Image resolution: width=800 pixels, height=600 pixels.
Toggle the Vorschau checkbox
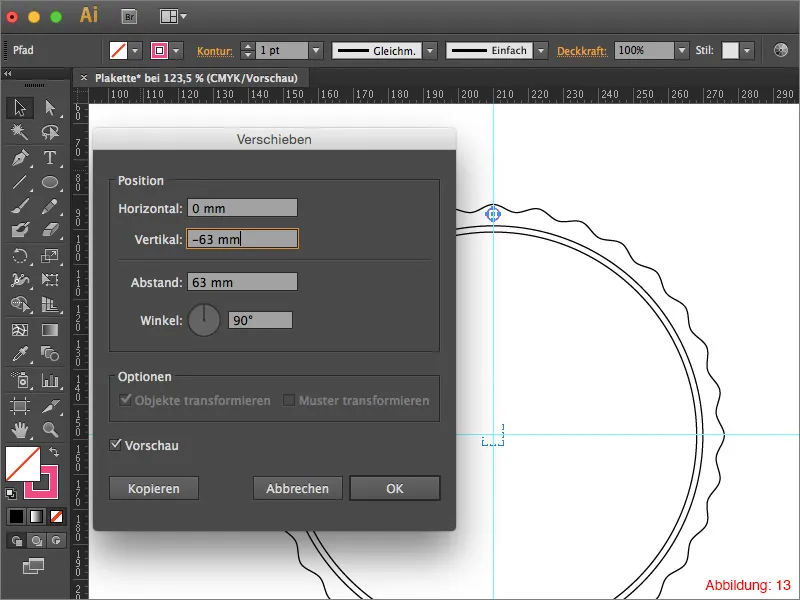pyautogui.click(x=116, y=444)
